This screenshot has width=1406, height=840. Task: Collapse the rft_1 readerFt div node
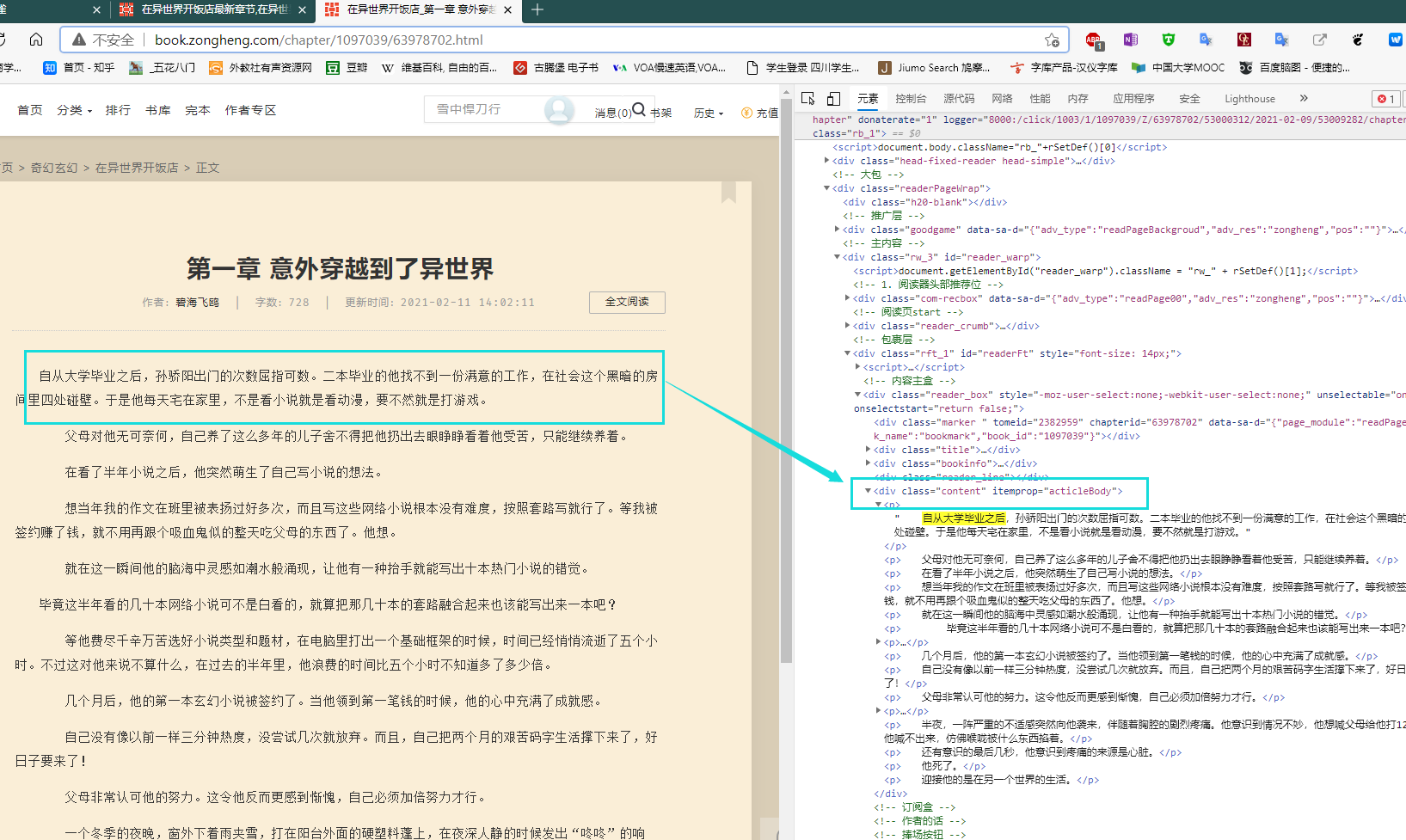[x=848, y=353]
